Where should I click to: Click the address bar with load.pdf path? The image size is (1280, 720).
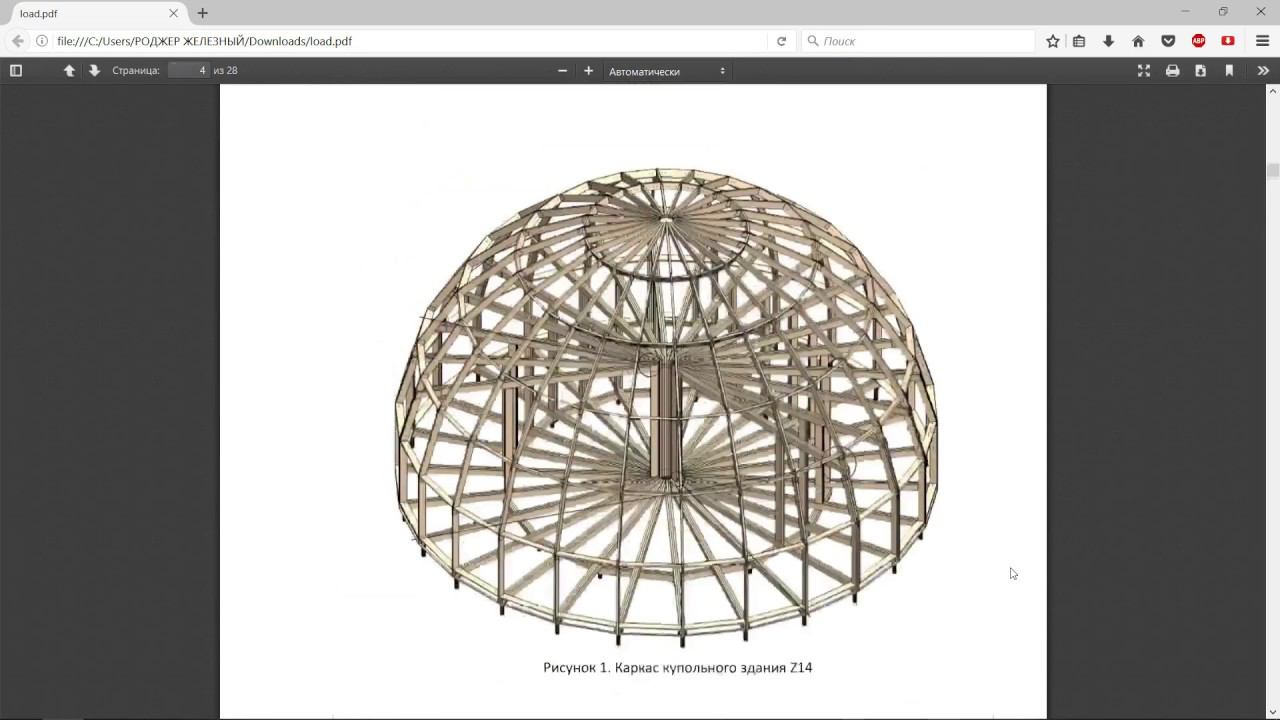point(410,41)
